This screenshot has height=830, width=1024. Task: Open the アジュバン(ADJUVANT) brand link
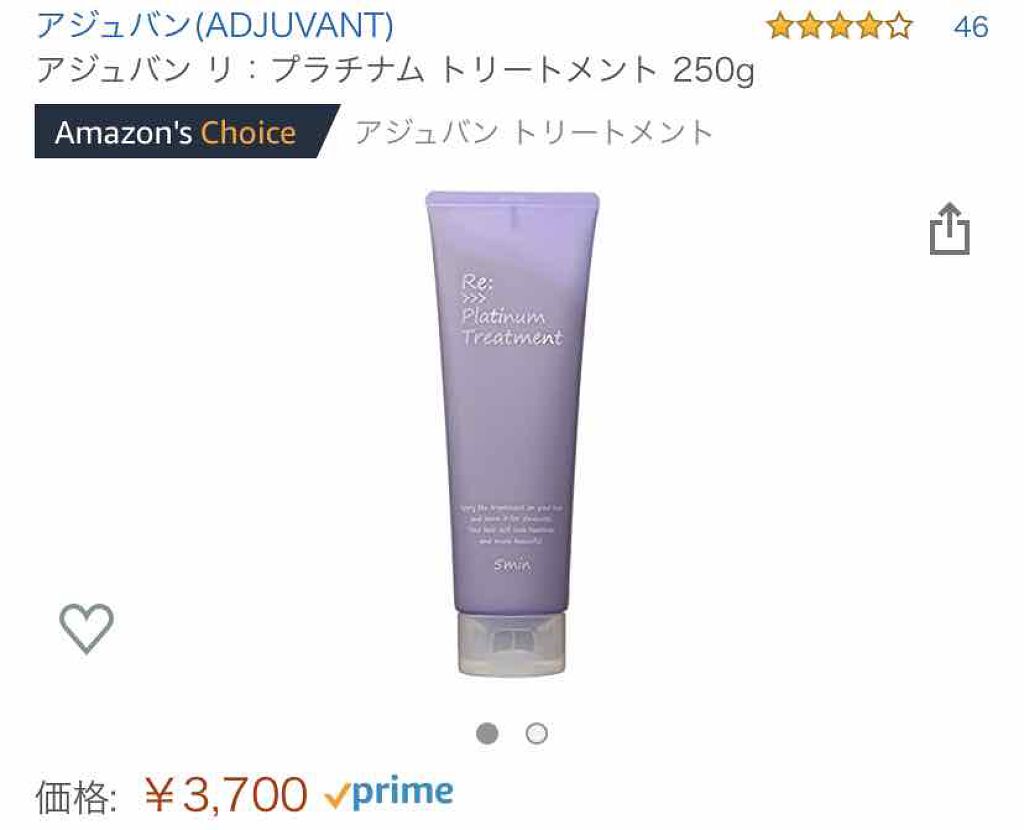point(215,25)
